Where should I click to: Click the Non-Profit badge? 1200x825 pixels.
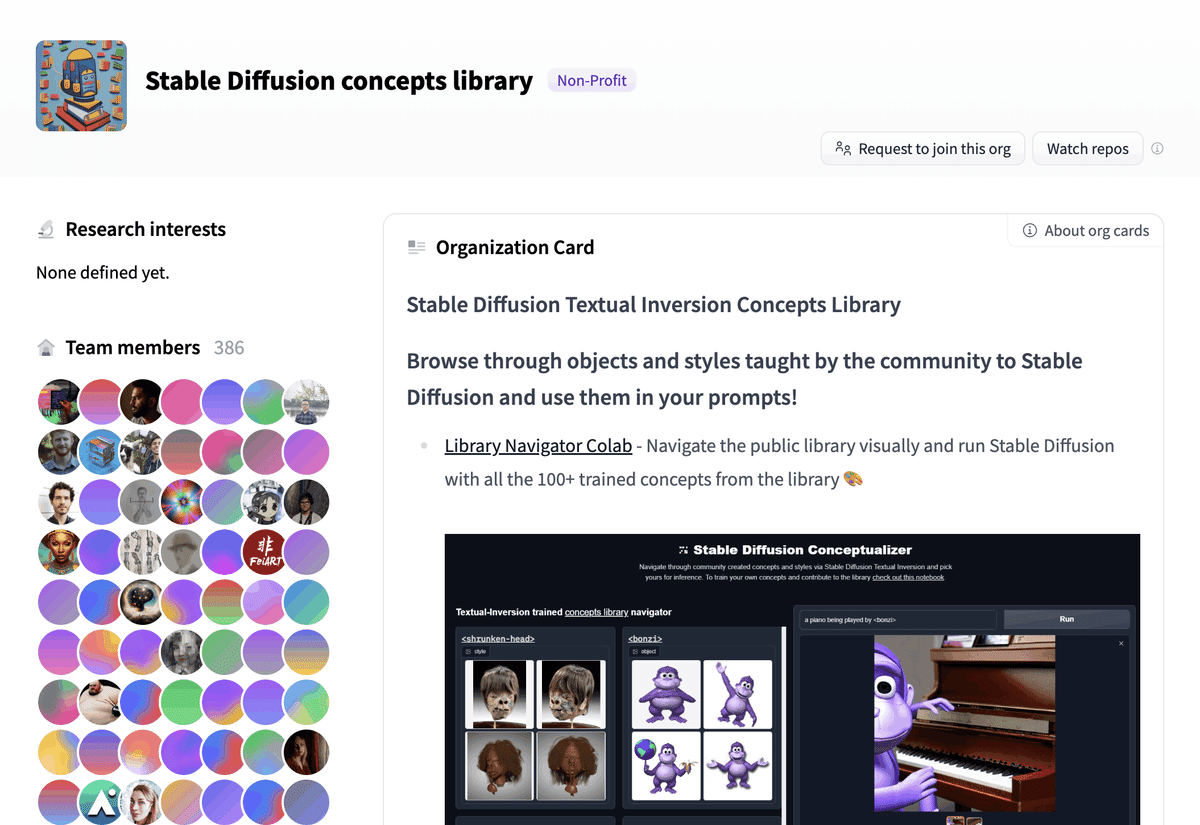(591, 80)
